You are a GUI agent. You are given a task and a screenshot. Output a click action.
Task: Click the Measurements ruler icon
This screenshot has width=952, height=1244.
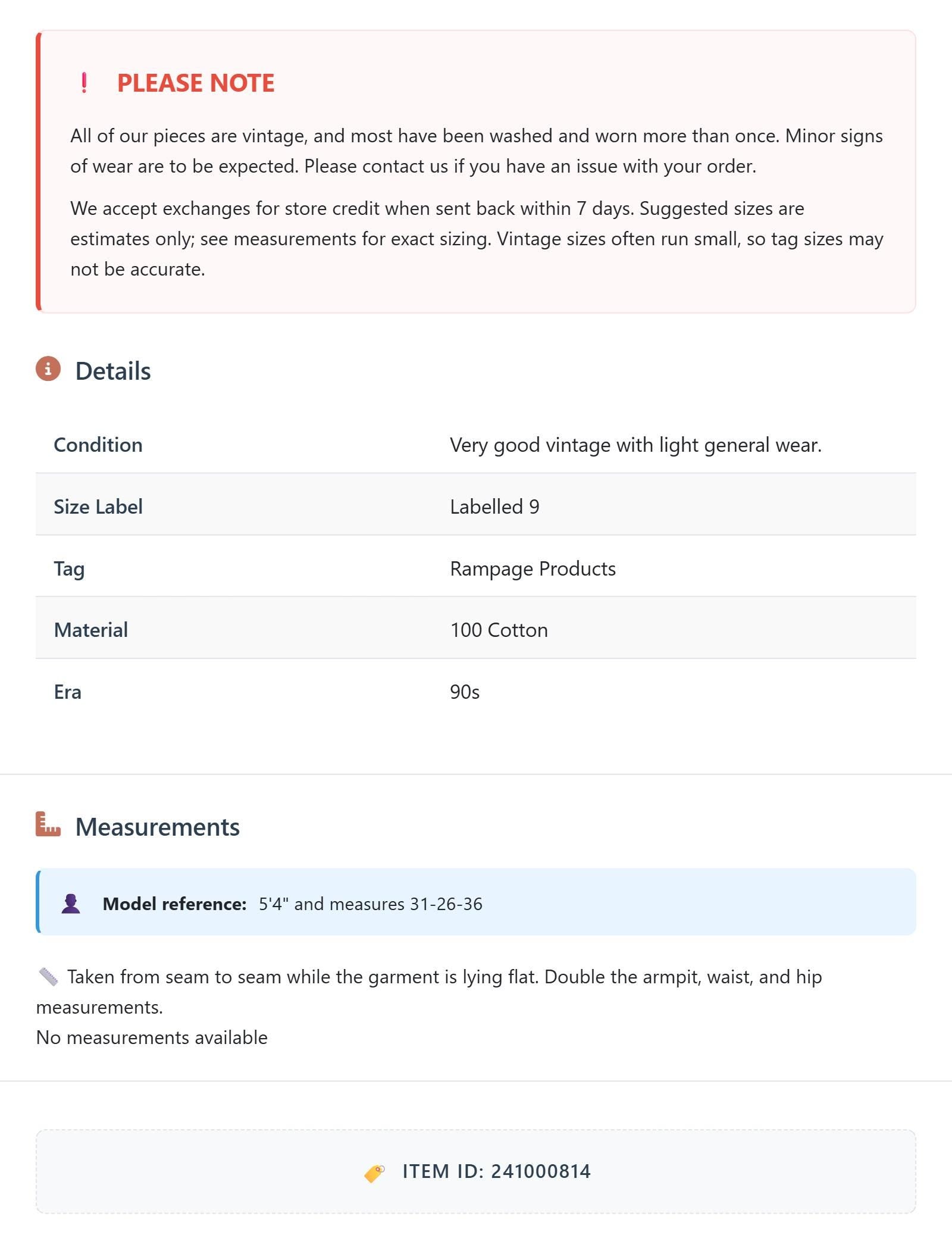coord(48,824)
